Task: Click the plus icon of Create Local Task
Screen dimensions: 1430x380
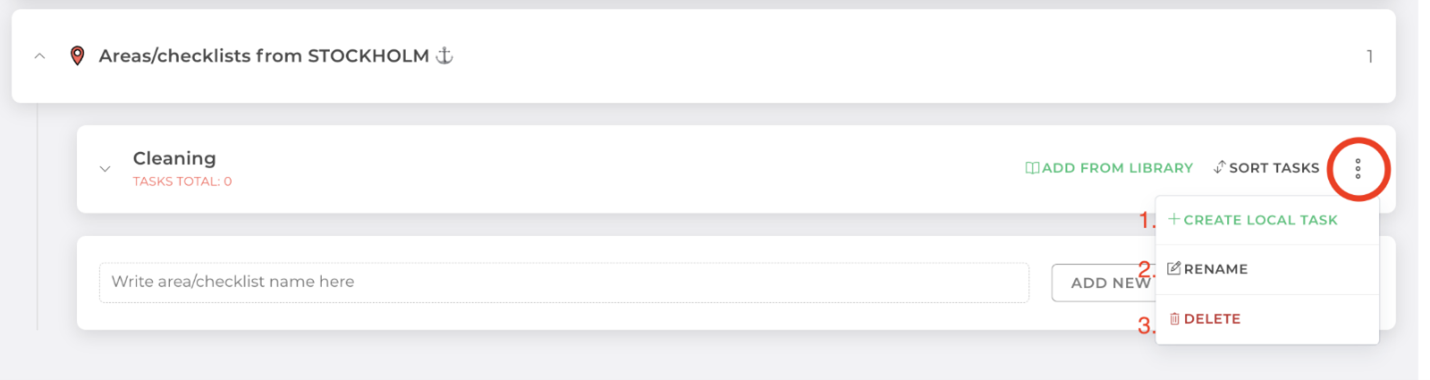Action: [x=1174, y=219]
